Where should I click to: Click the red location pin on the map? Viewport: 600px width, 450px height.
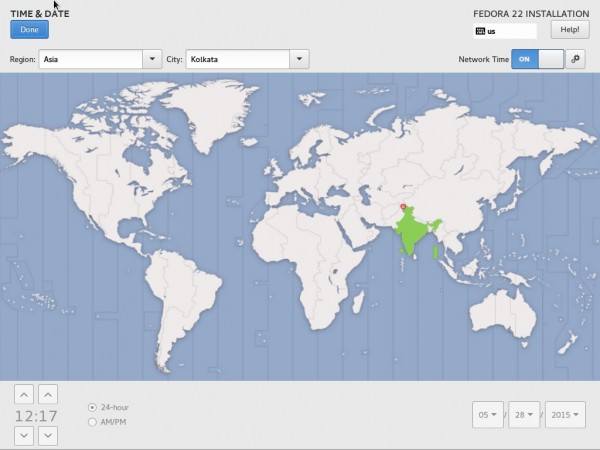click(x=403, y=207)
